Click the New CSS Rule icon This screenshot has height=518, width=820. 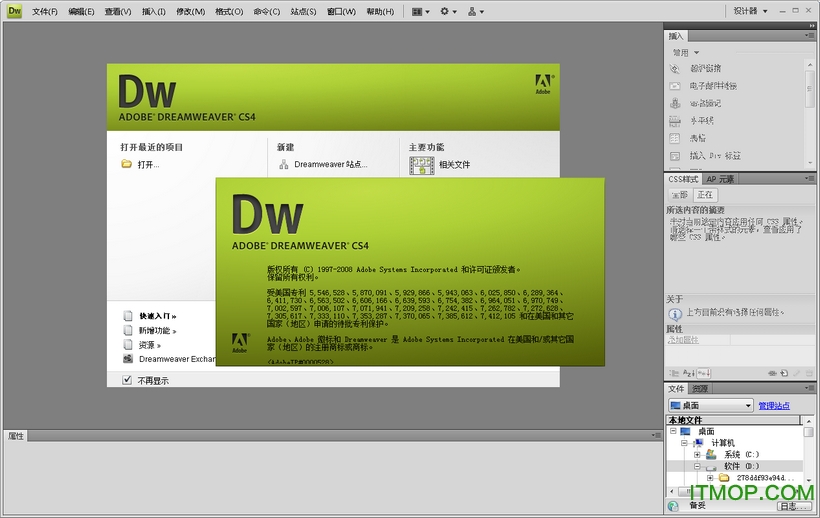[784, 373]
